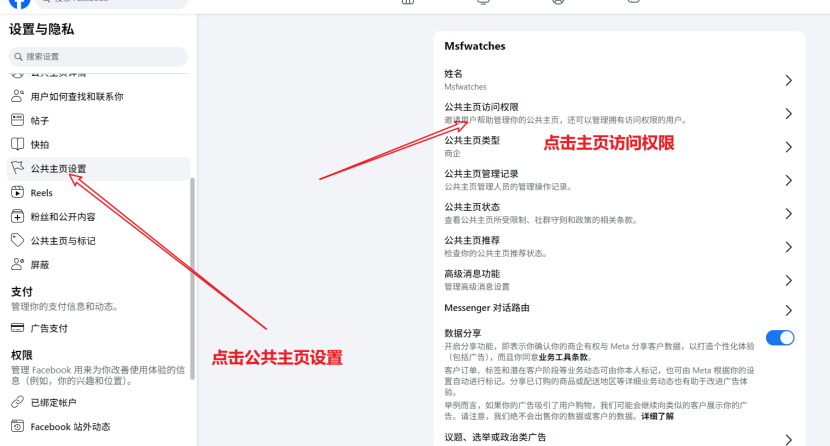Image resolution: width=830 pixels, height=446 pixels.
Task: Click the 议题、选举或政治类广告 title text
Action: point(495,437)
